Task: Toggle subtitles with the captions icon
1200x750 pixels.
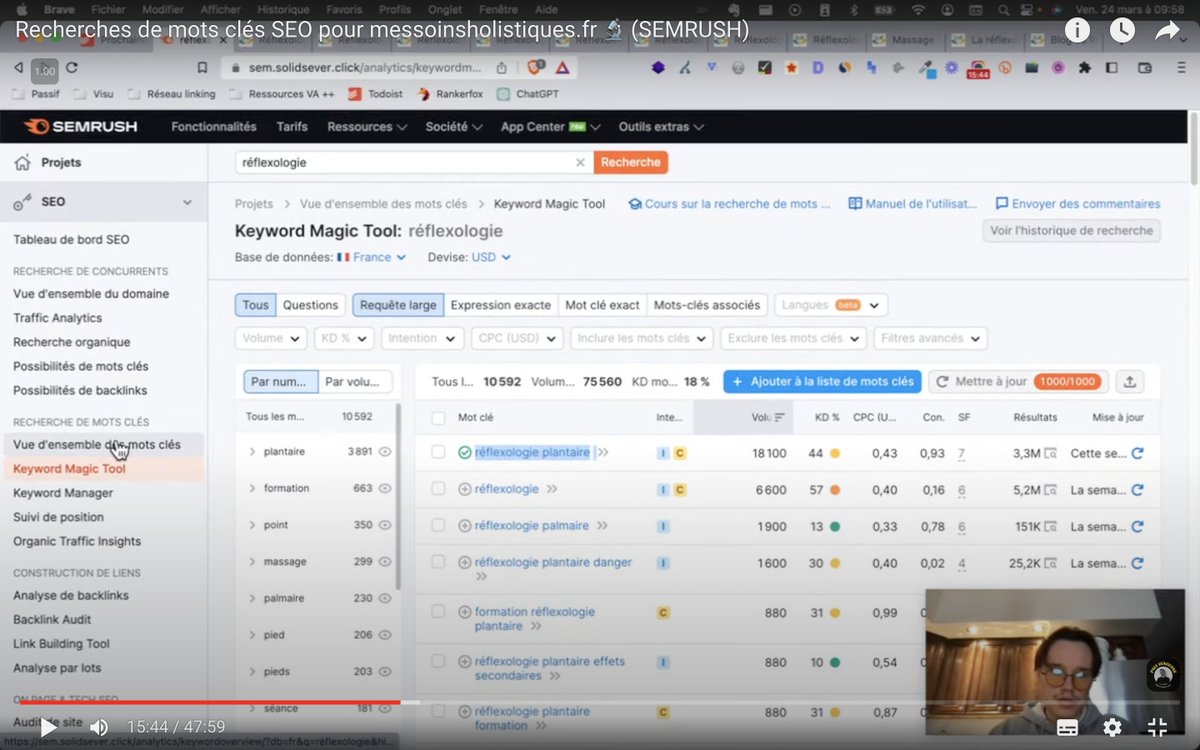Action: [1067, 727]
